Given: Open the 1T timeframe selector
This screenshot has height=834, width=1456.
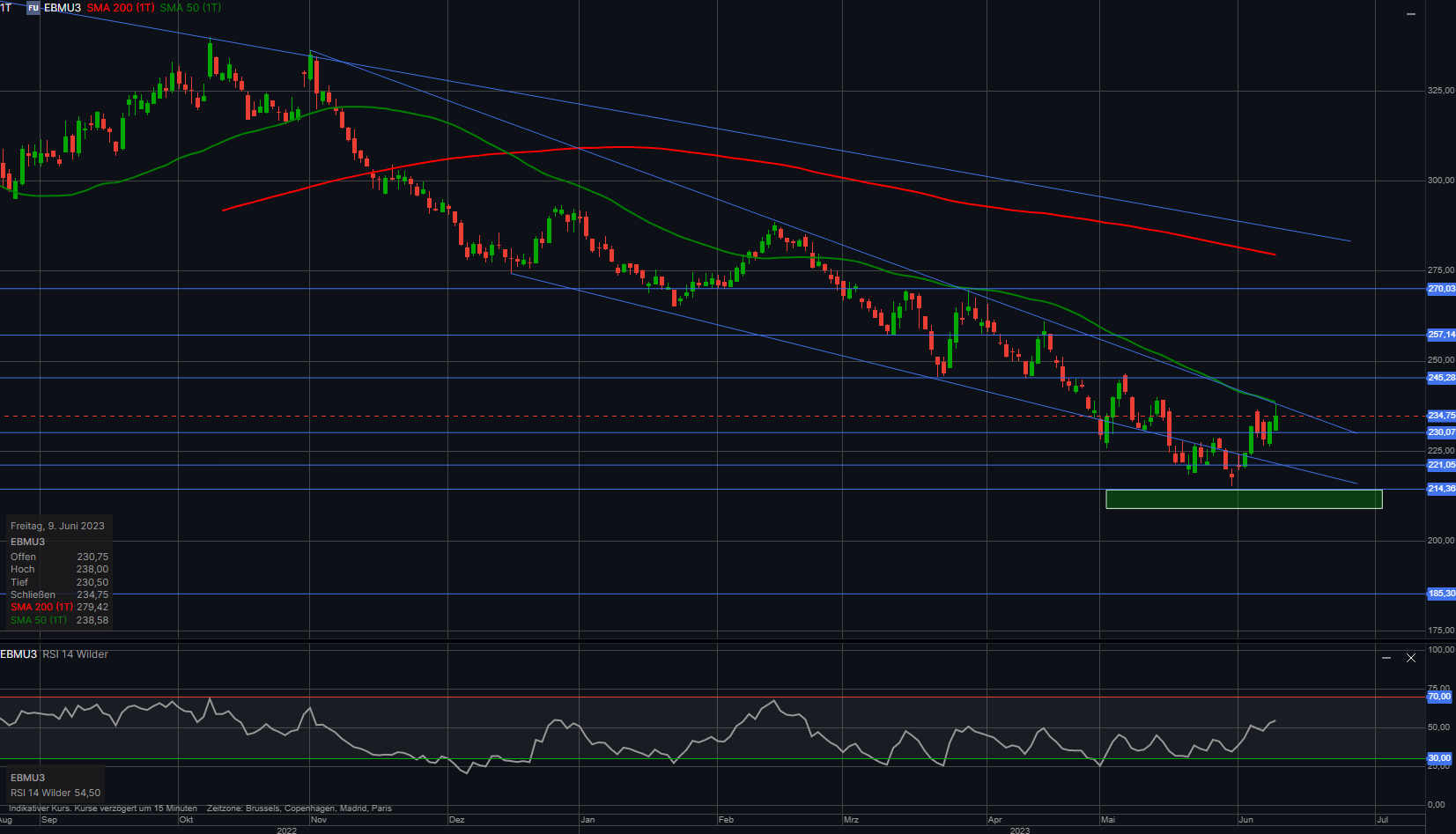Looking at the screenshot, I should (x=6, y=8).
